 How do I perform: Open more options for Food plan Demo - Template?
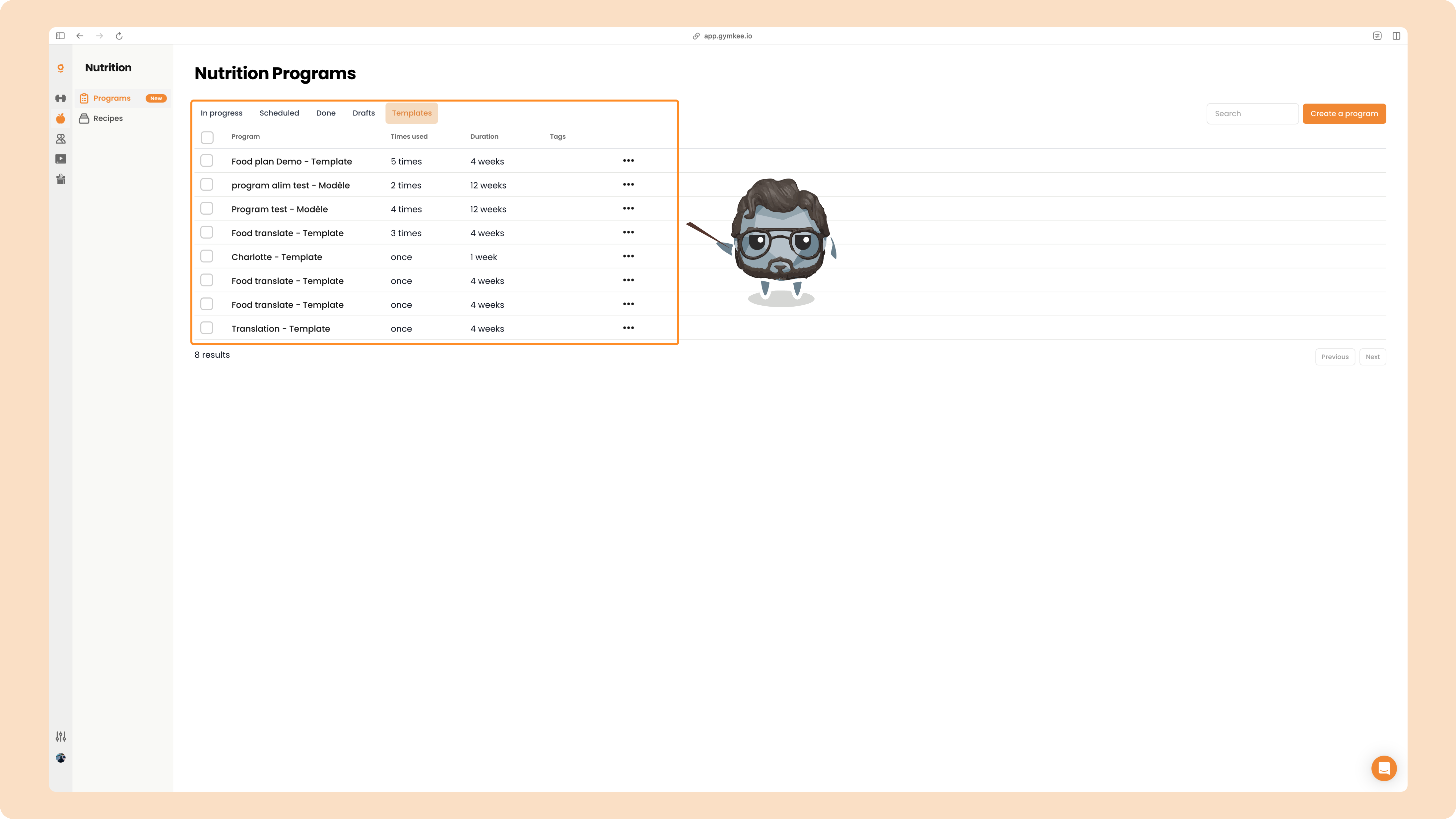pos(628,161)
